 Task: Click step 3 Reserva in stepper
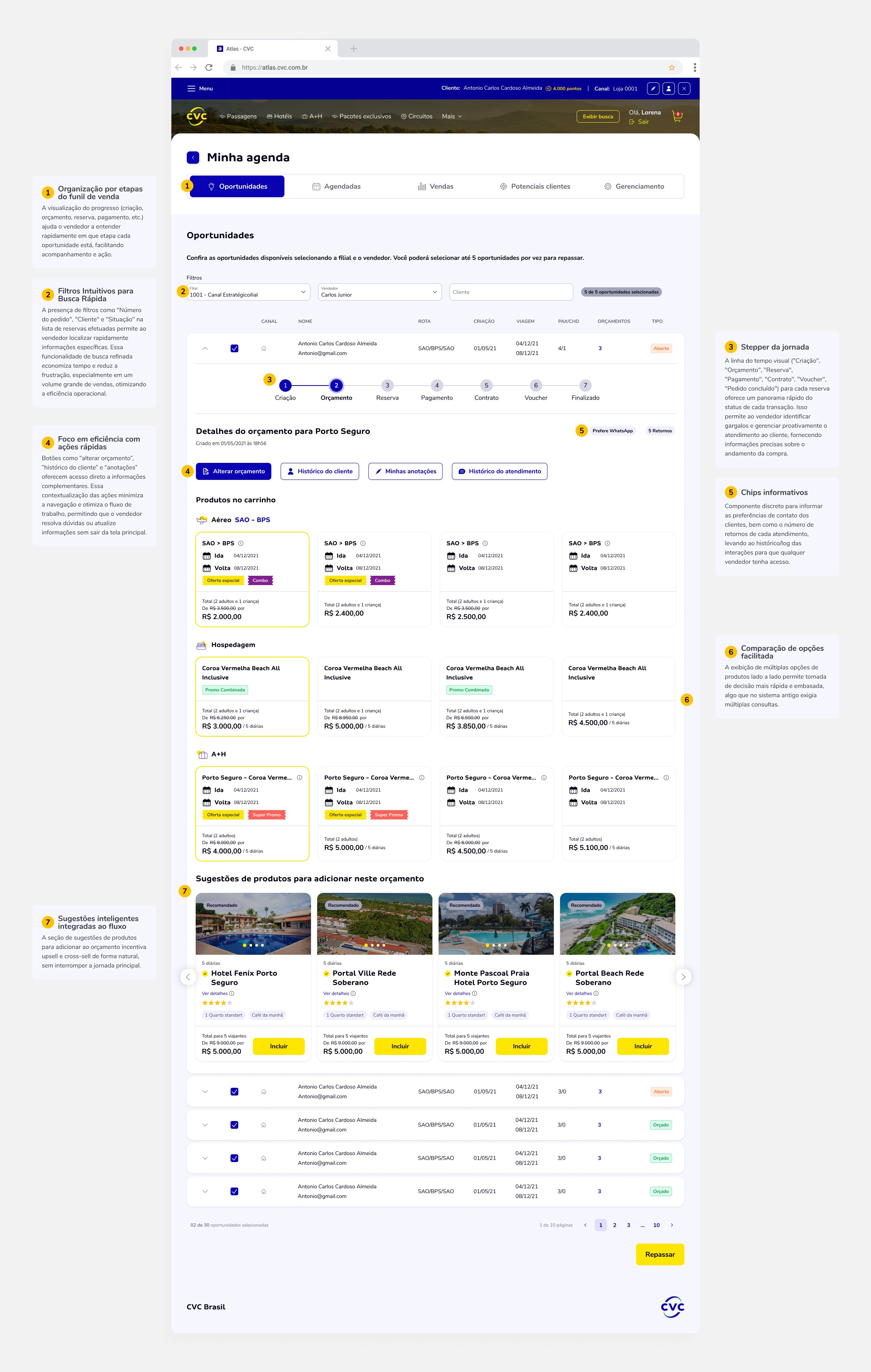(388, 386)
